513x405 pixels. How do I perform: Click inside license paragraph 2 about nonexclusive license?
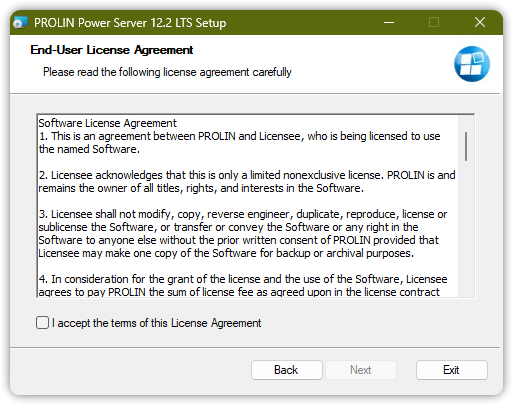click(247, 182)
